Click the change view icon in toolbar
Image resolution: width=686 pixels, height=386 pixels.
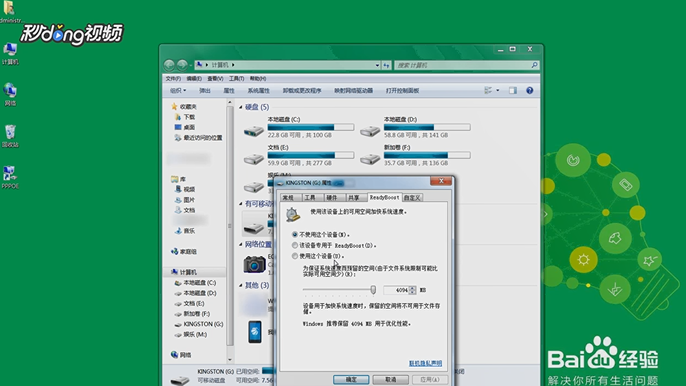pos(488,91)
